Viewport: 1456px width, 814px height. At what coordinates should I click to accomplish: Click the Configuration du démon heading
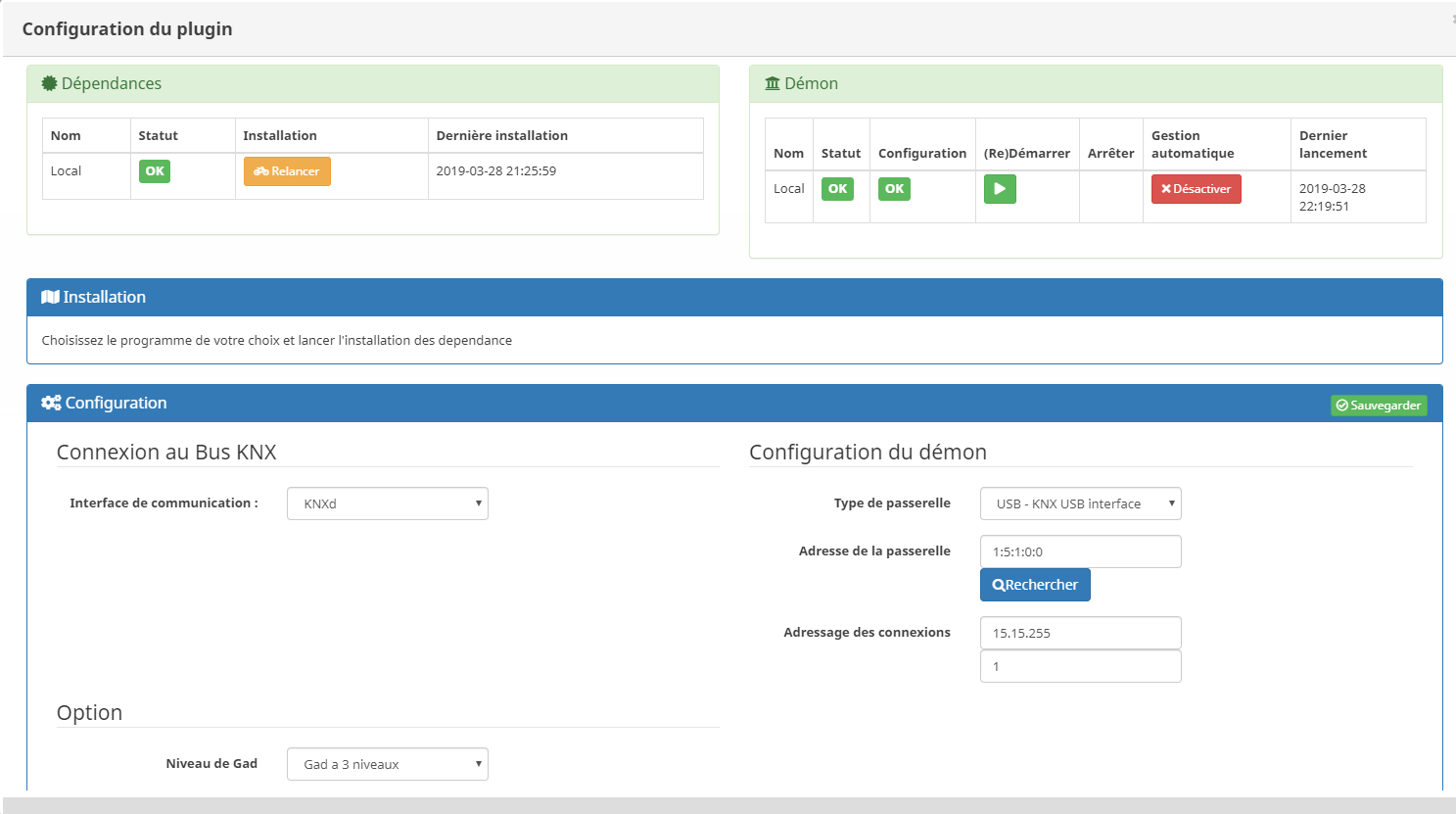tap(868, 453)
